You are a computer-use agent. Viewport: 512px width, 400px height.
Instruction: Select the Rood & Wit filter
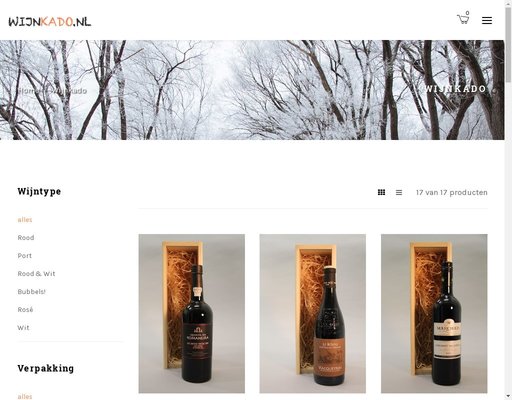click(36, 274)
